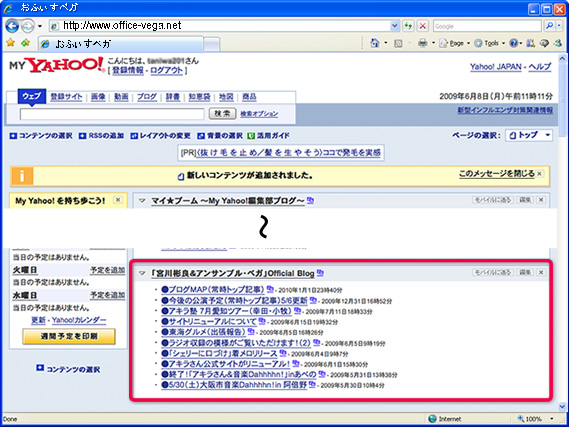Open the Tools menu in command bar
Viewport: 569px width, 427px height.
pyautogui.click(x=490, y=43)
